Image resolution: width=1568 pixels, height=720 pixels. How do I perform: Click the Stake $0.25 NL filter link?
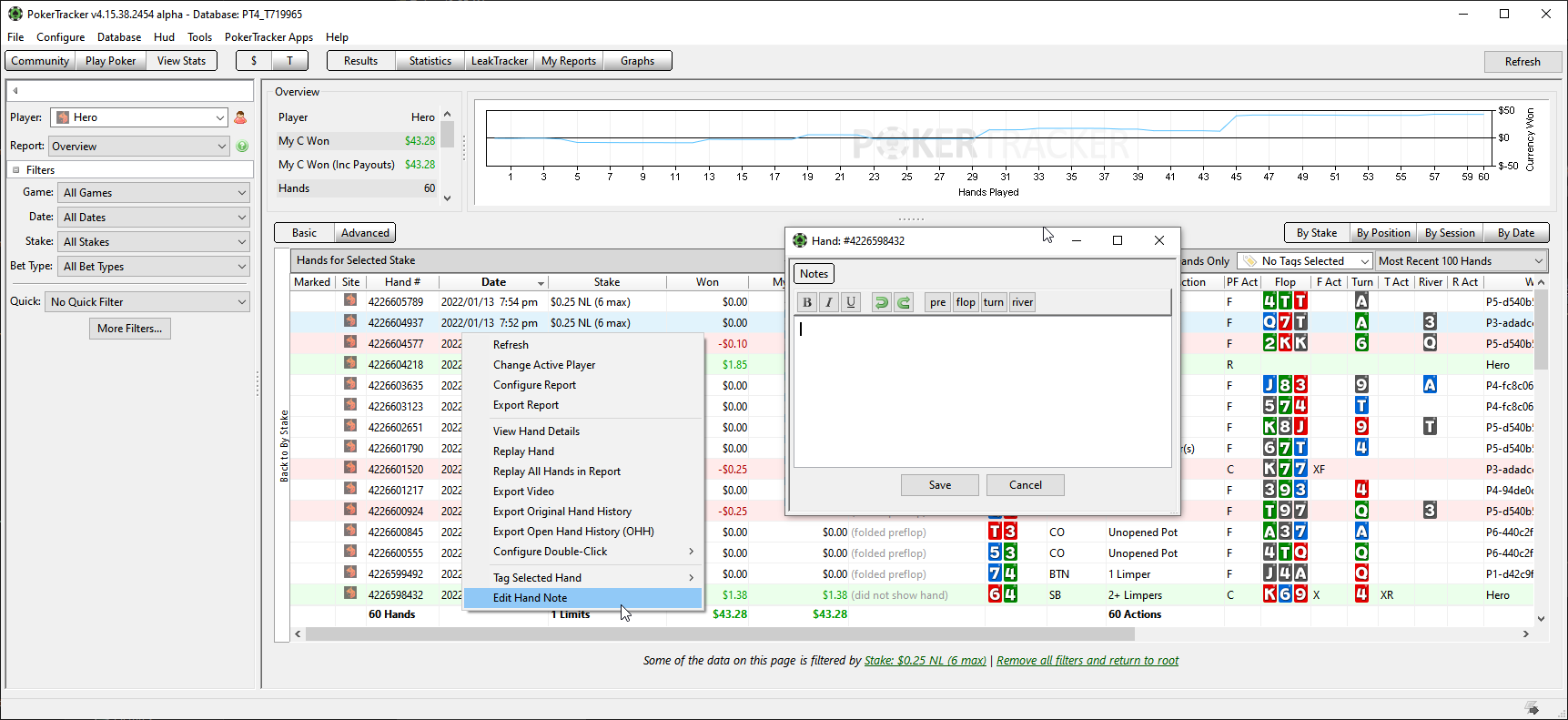click(x=925, y=661)
